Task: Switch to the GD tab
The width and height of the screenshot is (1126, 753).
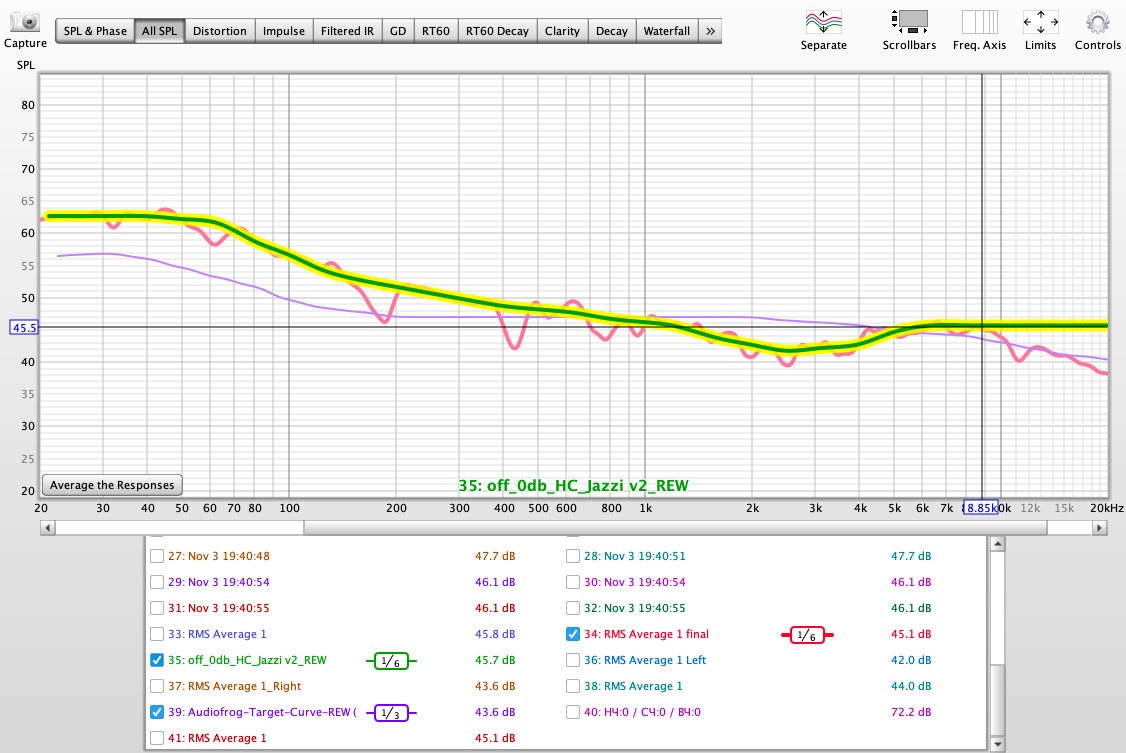Action: tap(398, 31)
